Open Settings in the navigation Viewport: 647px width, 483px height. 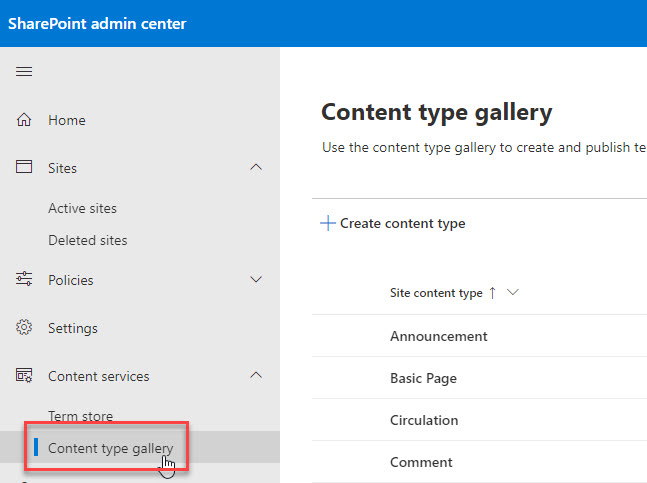point(73,328)
